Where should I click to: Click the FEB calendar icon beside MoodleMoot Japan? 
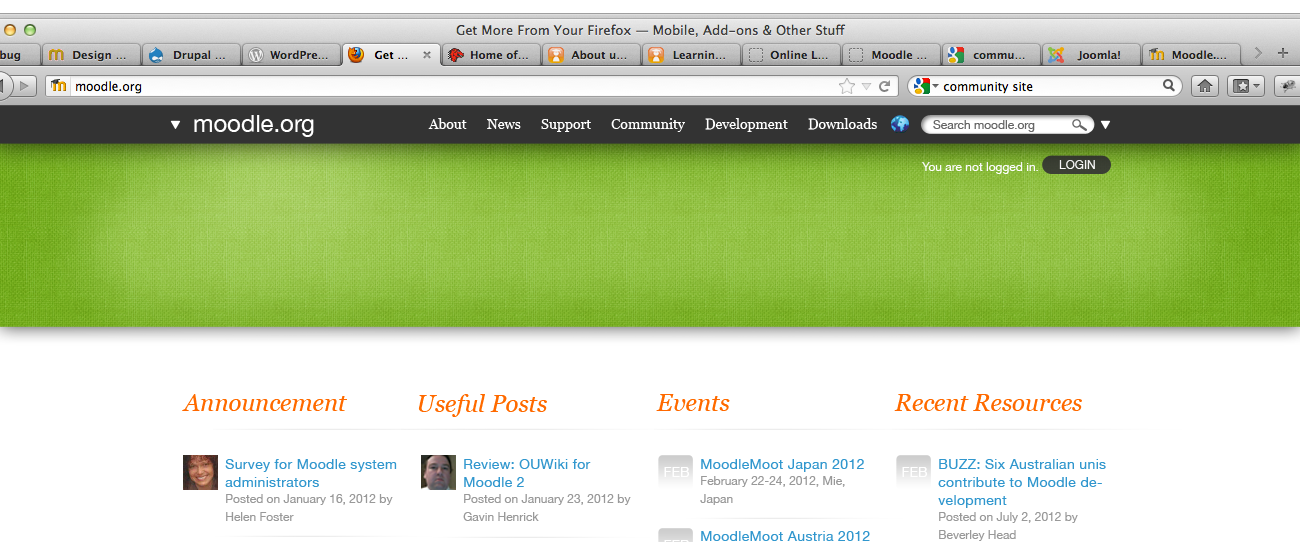[675, 471]
